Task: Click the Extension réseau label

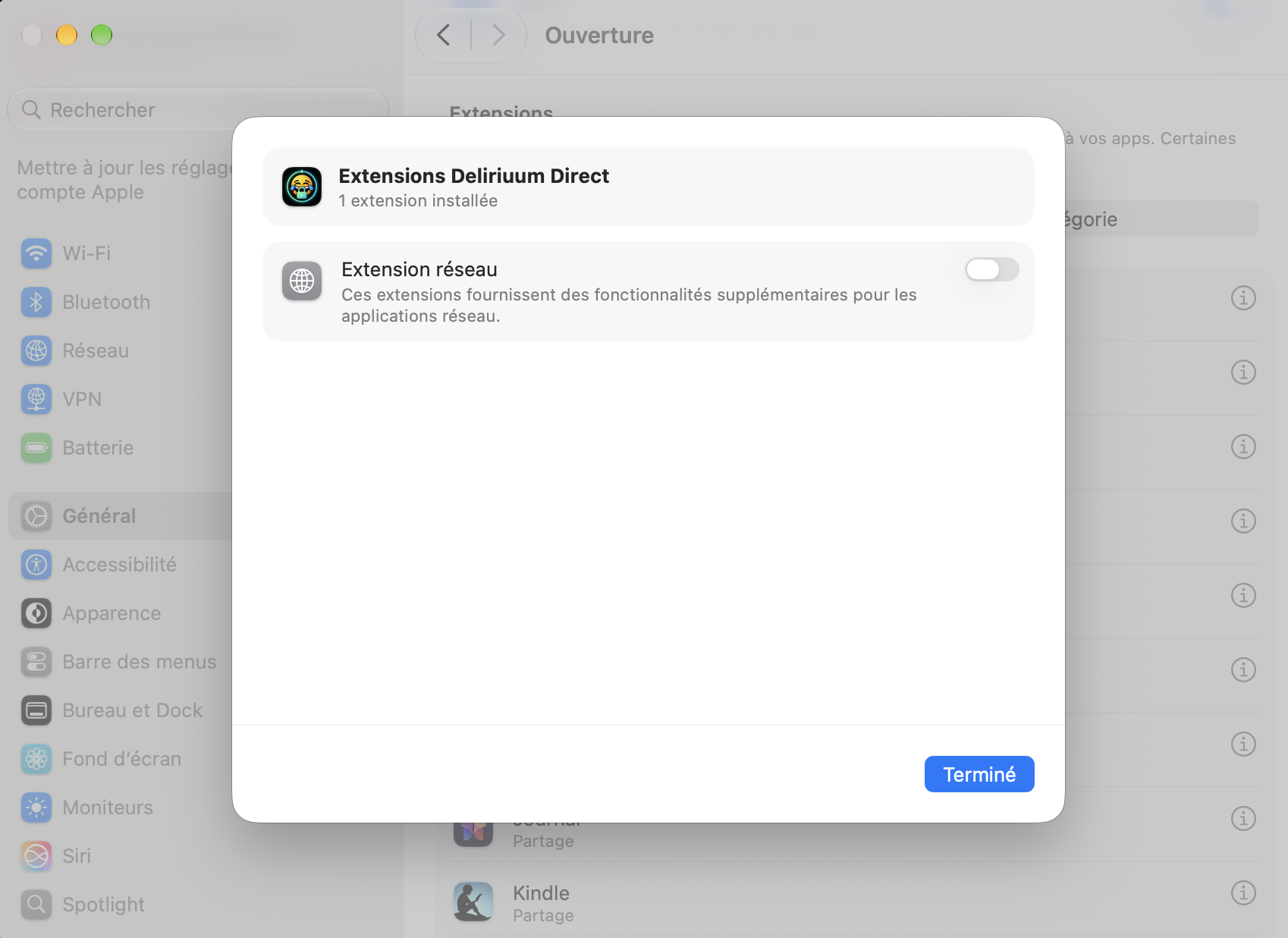Action: click(419, 269)
